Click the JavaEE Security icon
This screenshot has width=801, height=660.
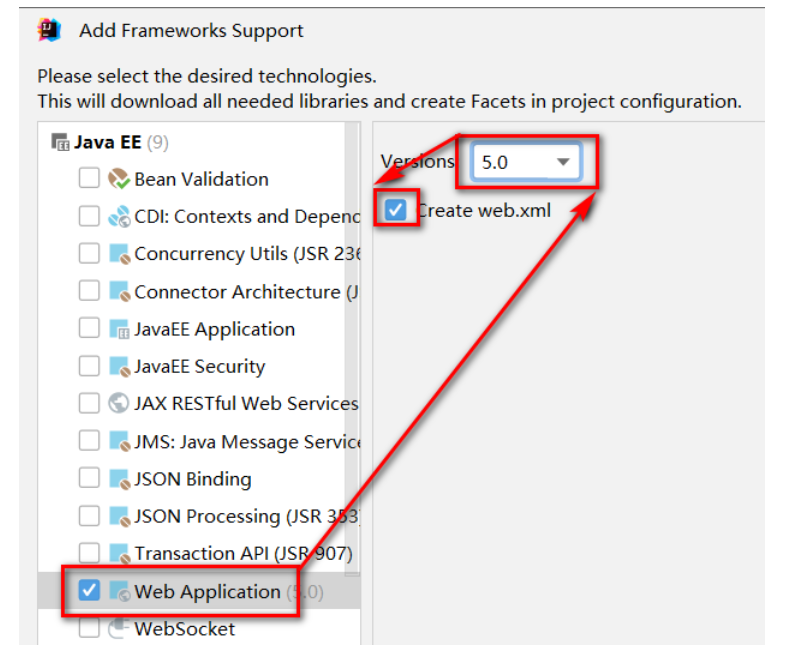click(x=120, y=366)
